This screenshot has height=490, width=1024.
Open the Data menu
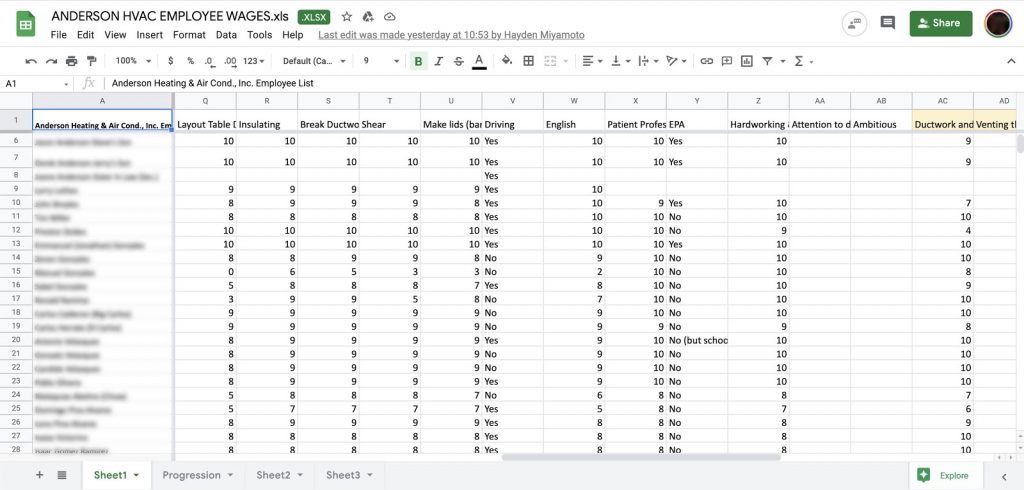point(226,35)
